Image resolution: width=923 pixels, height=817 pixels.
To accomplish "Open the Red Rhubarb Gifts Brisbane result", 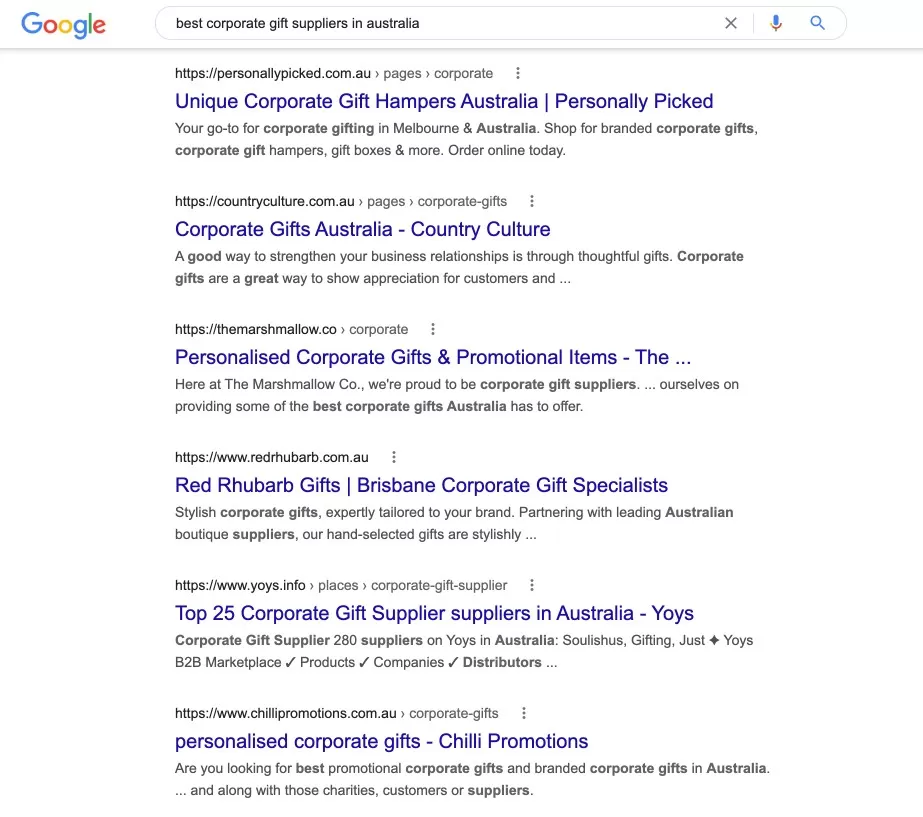I will pyautogui.click(x=421, y=485).
